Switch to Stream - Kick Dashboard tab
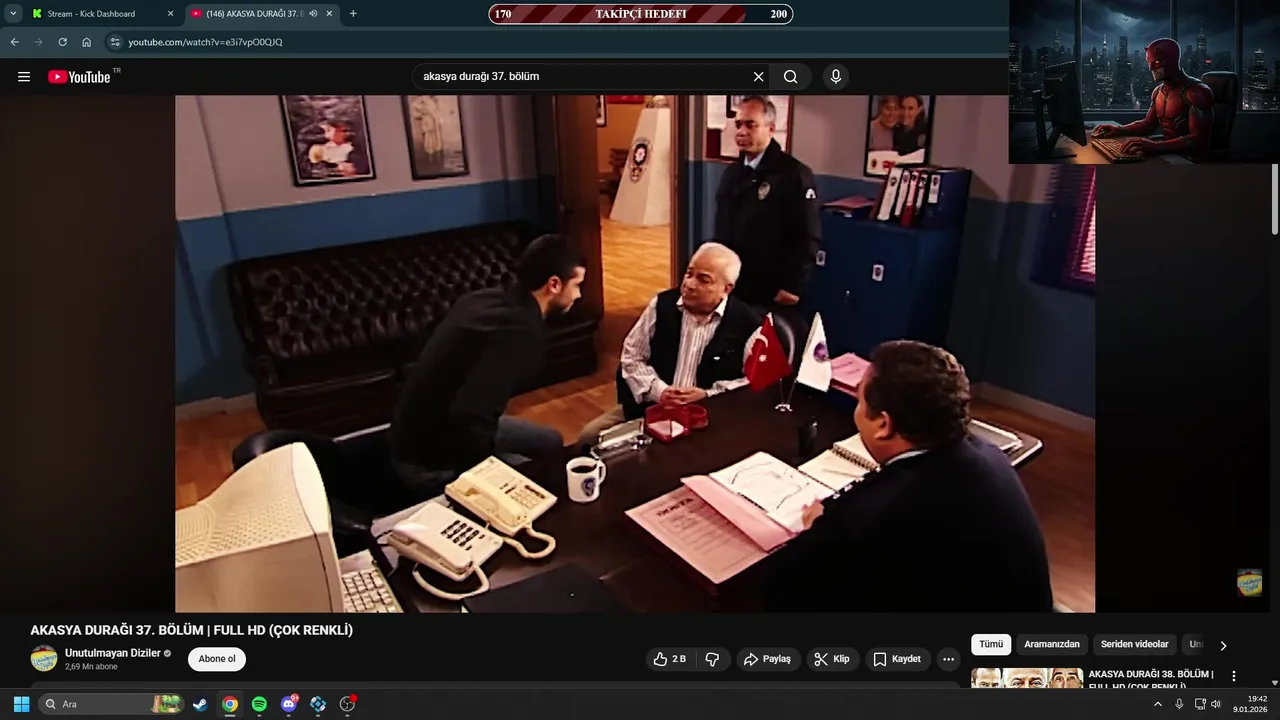The height and width of the screenshot is (720, 1280). [100, 14]
